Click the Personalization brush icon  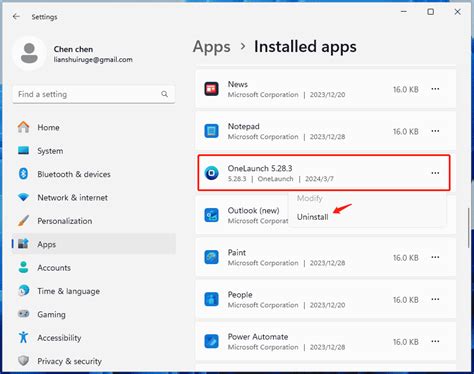(x=23, y=220)
